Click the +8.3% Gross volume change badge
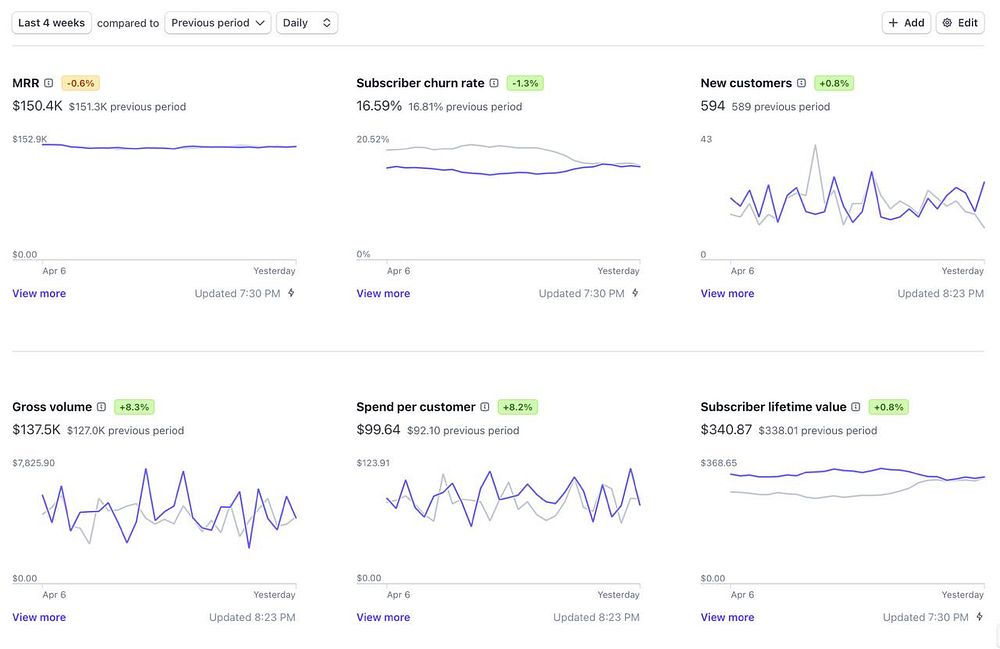 (134, 407)
